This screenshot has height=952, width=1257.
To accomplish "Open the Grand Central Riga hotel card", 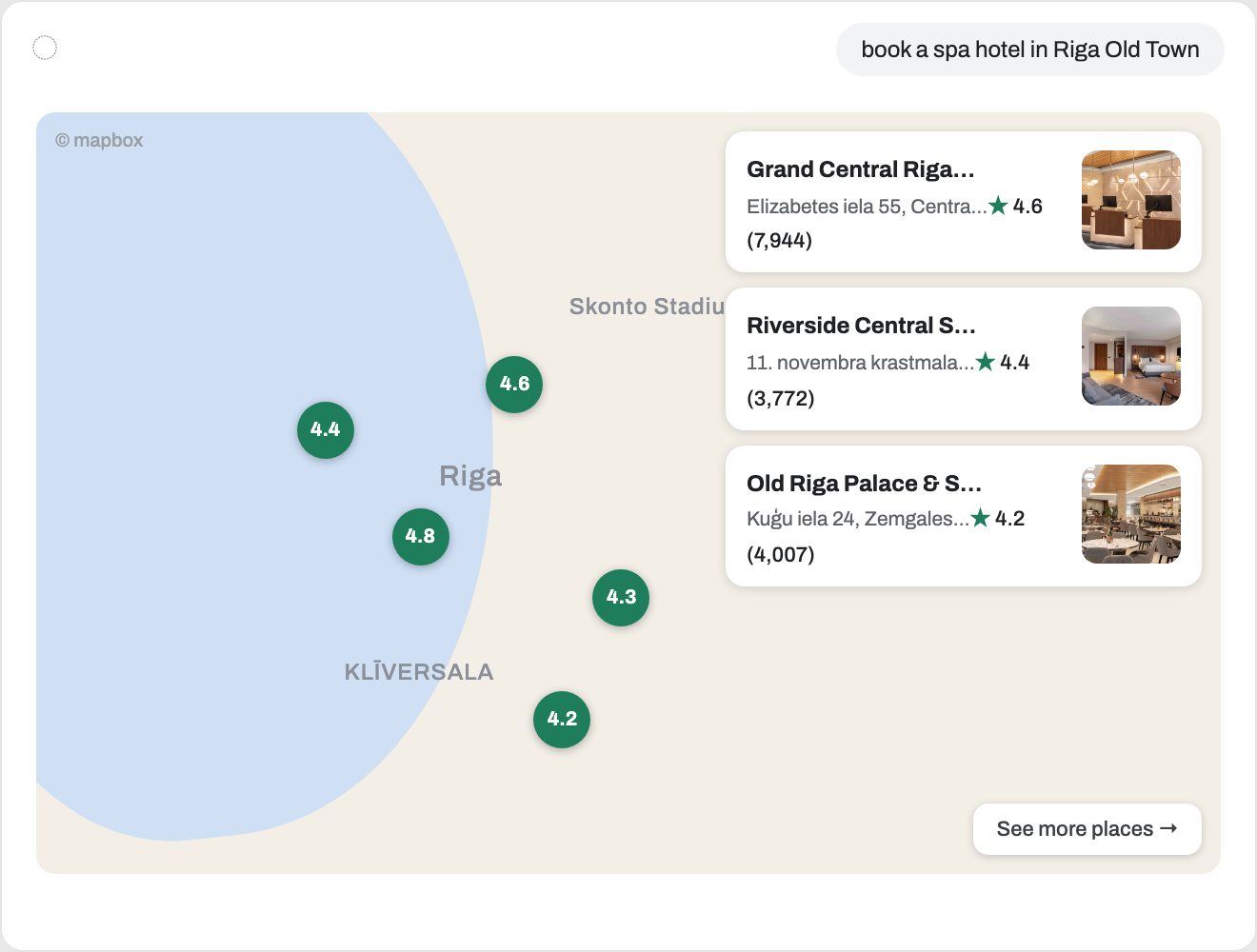I will click(964, 202).
